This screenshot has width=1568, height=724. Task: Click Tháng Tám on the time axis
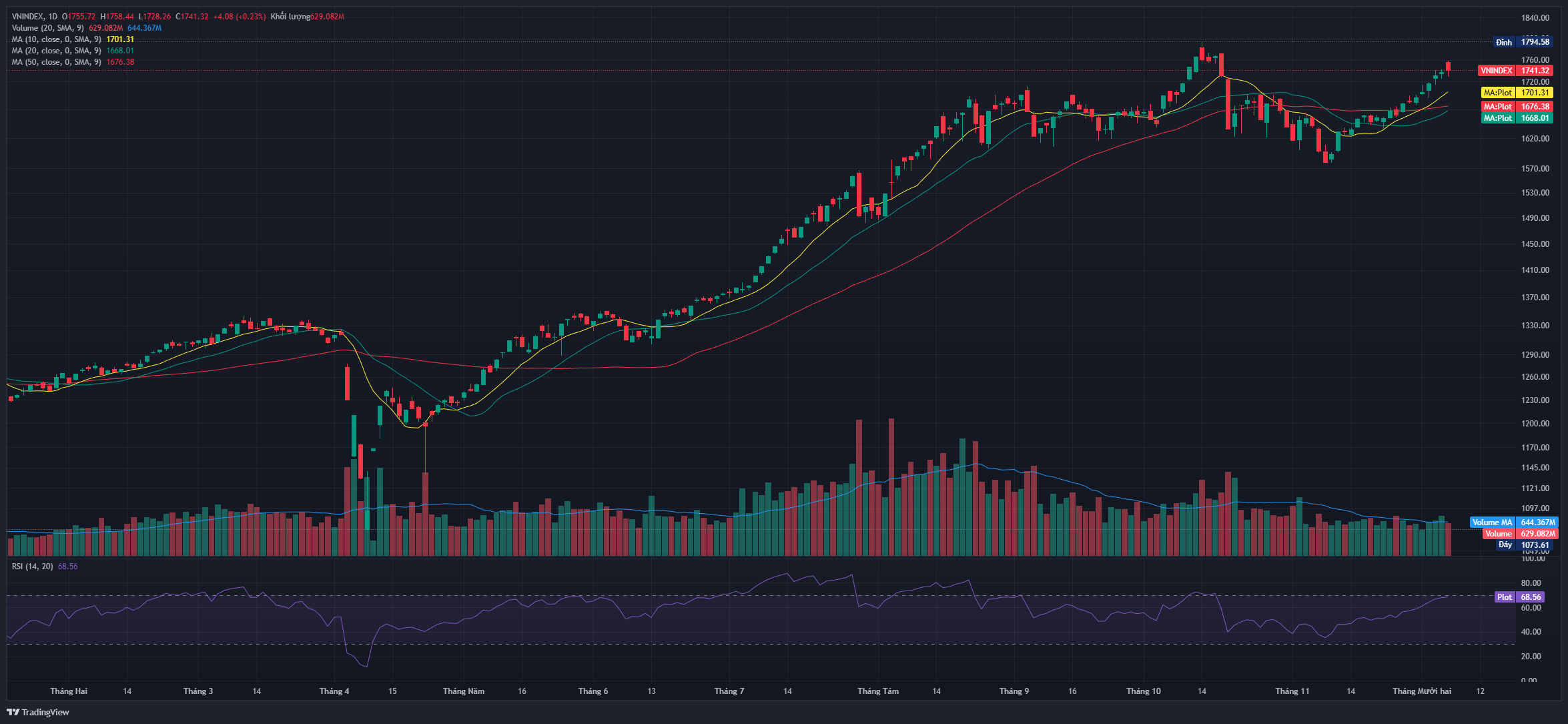(877, 691)
